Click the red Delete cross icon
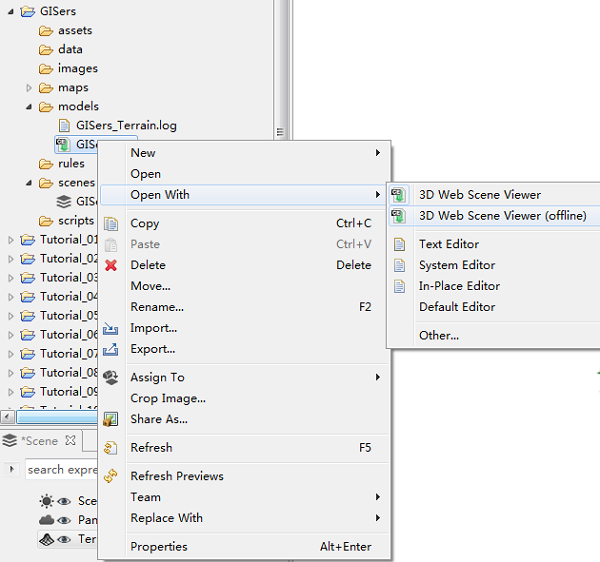The image size is (600, 562). (111, 265)
